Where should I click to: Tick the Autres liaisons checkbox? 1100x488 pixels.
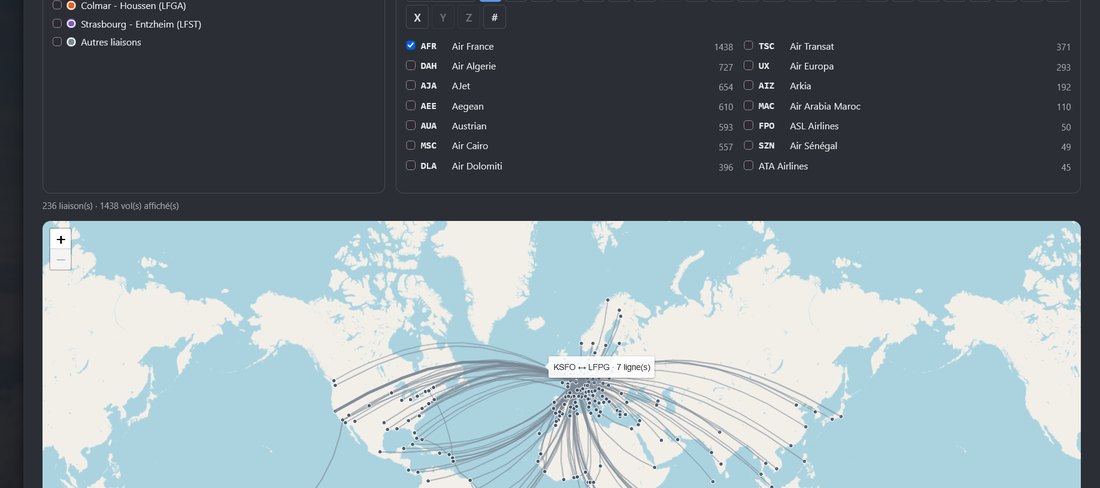[58, 41]
